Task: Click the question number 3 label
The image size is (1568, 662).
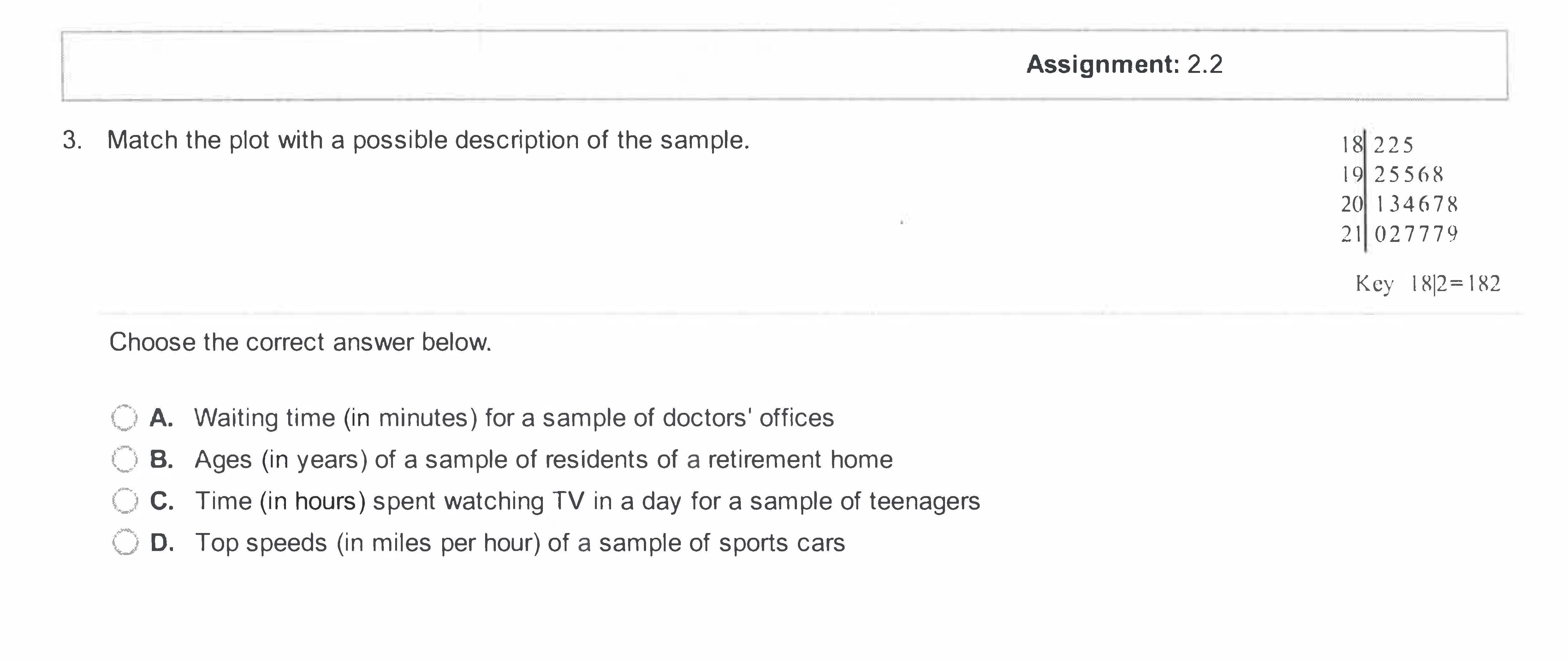Action: (x=72, y=141)
